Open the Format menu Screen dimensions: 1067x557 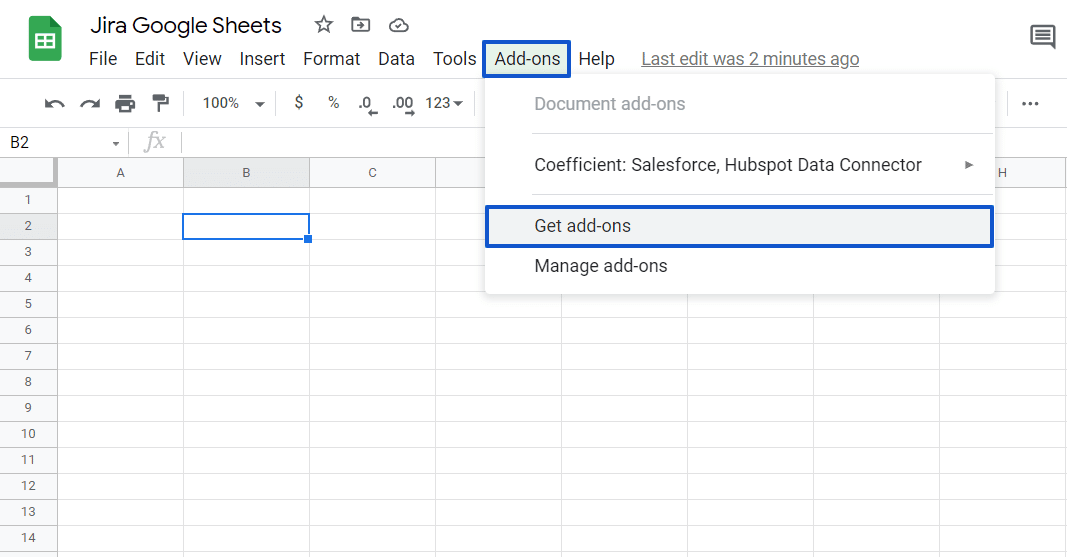(x=331, y=59)
